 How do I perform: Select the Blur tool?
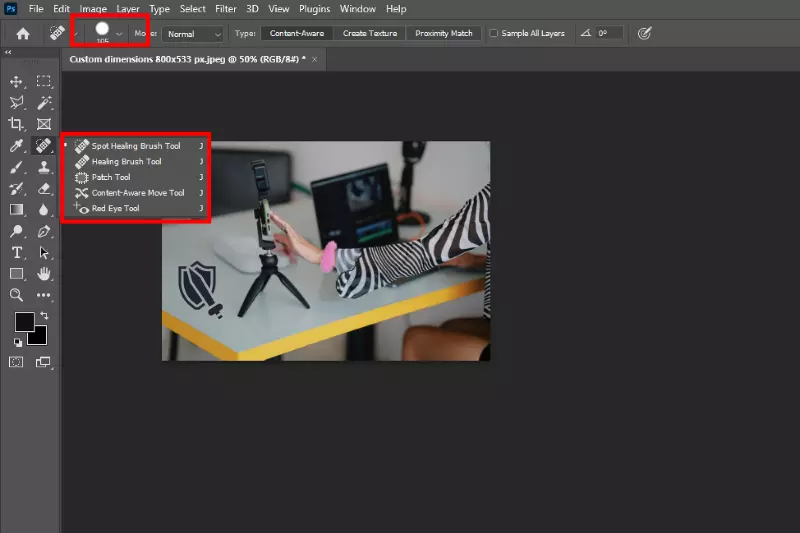coord(43,210)
